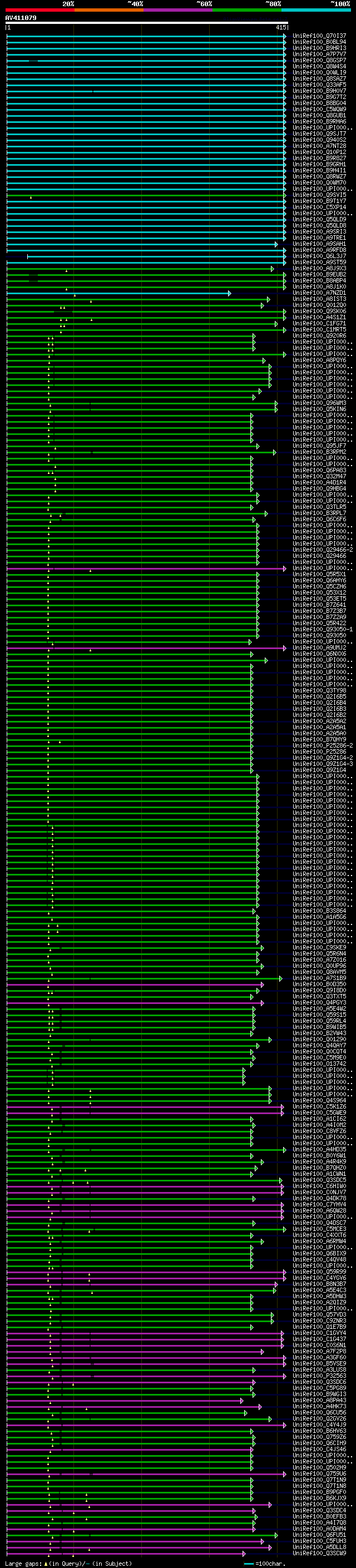Screen dimensions: 356x1568
Task: Click the UniRef100_B9H4I1 label
Action: tap(319, 170)
